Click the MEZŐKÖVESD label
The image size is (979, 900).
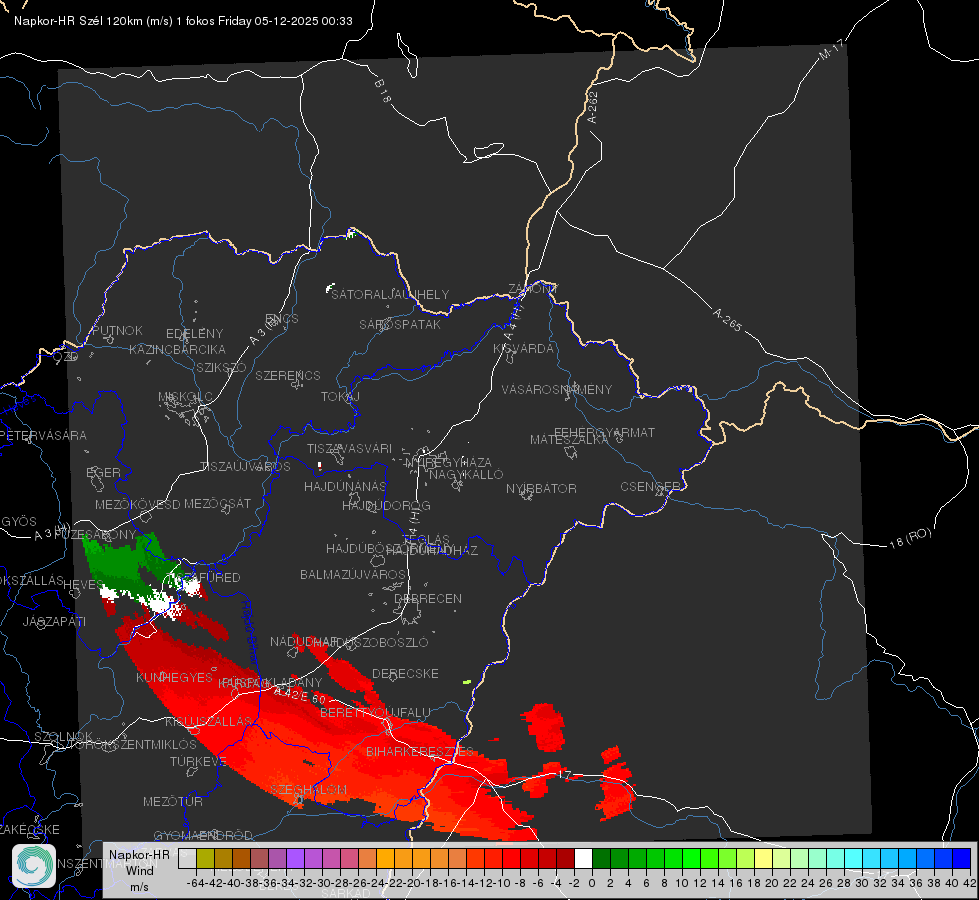pyautogui.click(x=138, y=504)
